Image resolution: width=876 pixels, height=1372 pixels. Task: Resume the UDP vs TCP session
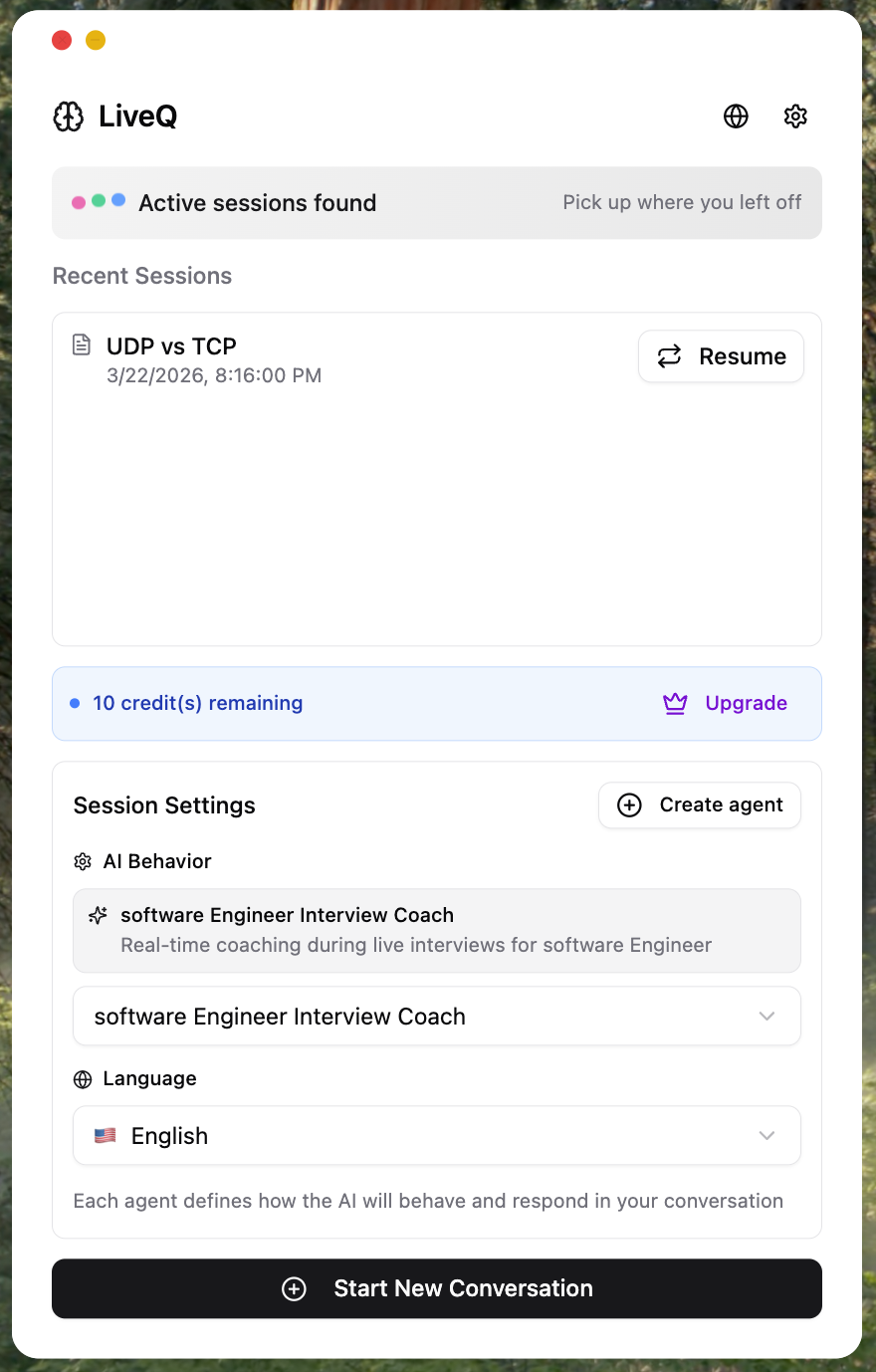[x=721, y=356]
